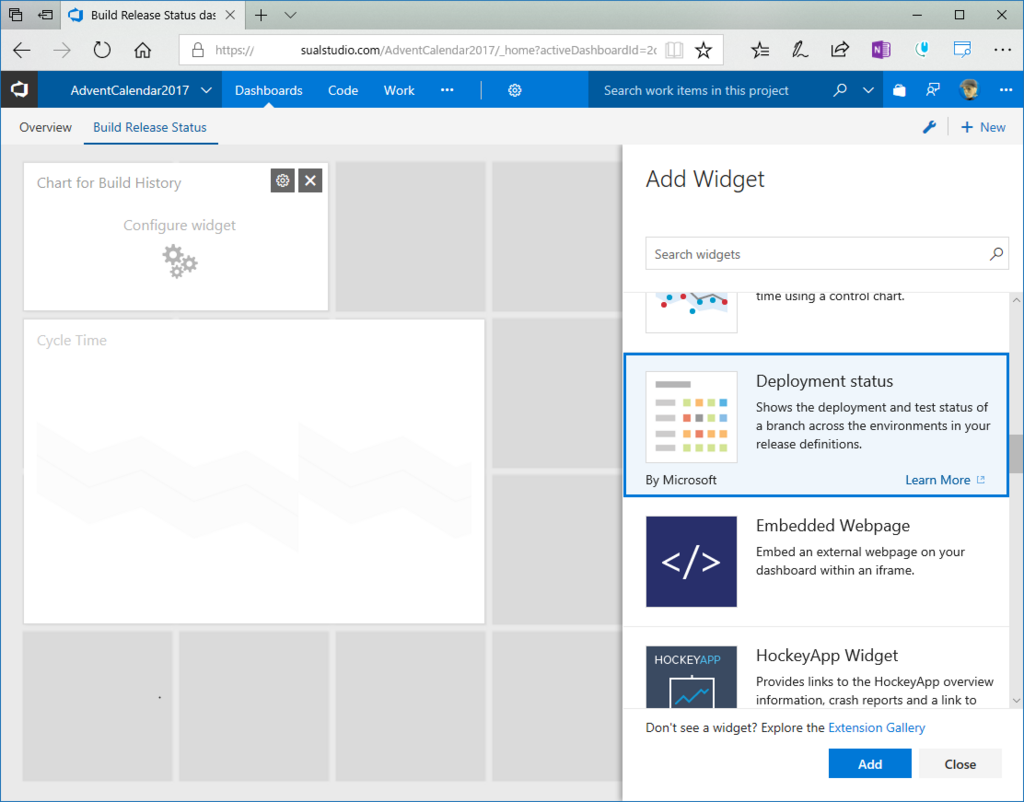
Task: Open the VSTS logo home icon
Action: tap(19, 90)
